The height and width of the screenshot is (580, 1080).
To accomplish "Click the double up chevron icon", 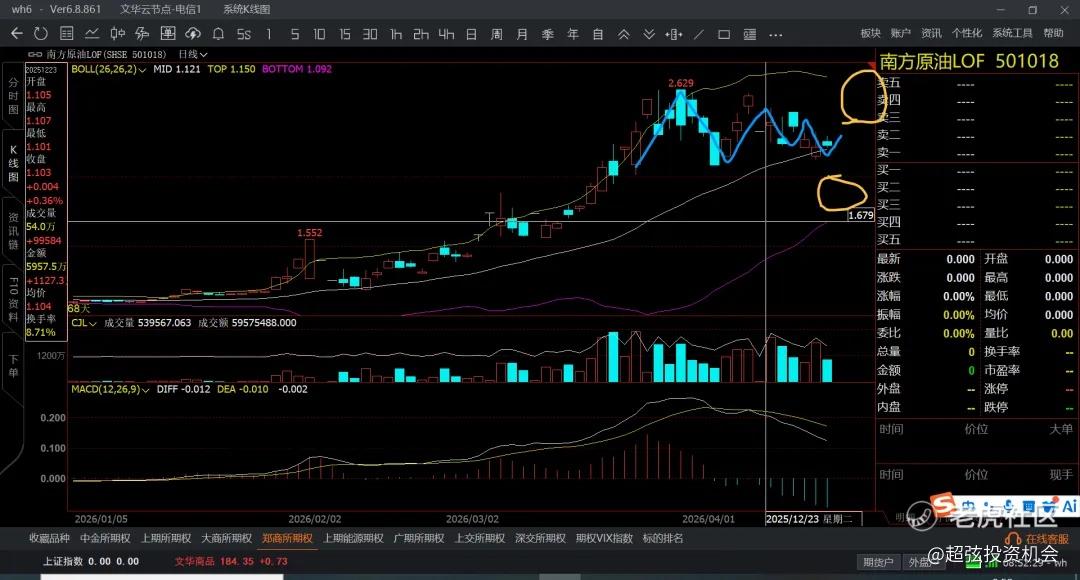I will [x=623, y=34].
